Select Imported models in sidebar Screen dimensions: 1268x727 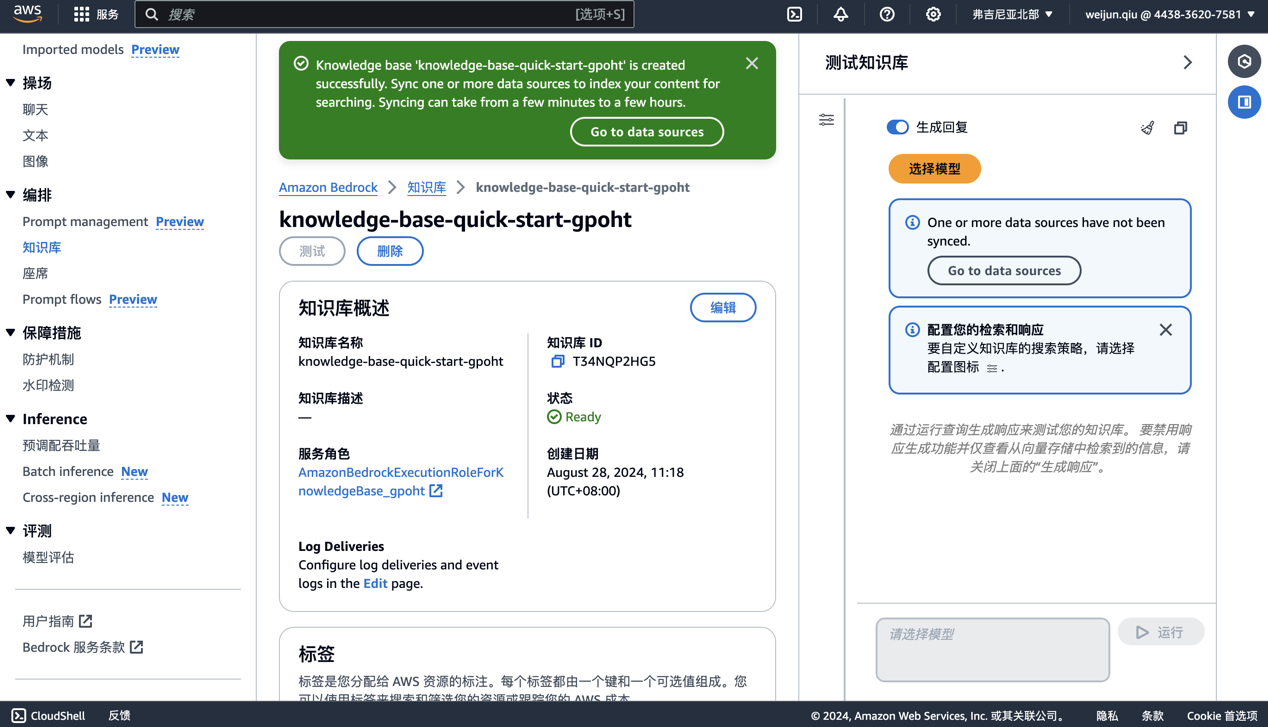coord(73,49)
